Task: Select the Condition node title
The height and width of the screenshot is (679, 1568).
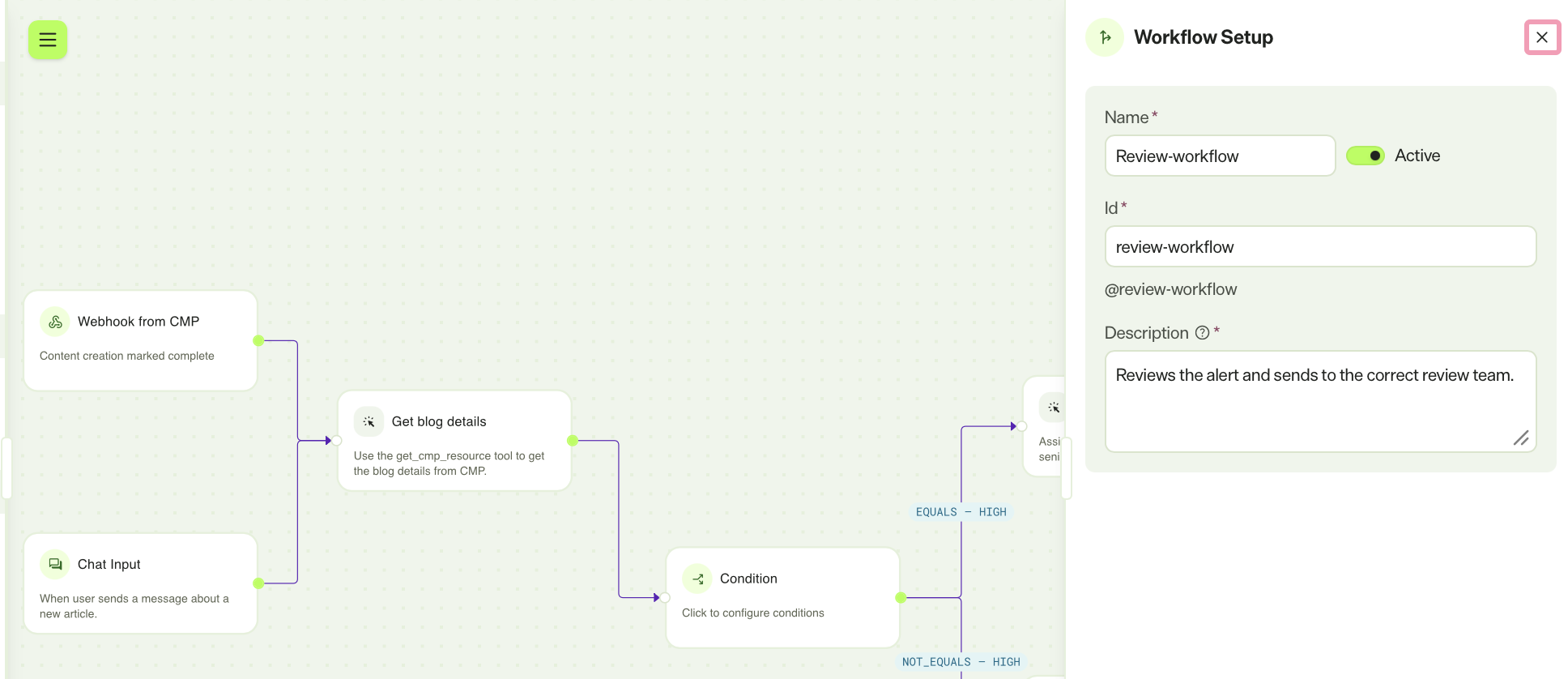Action: [748, 579]
